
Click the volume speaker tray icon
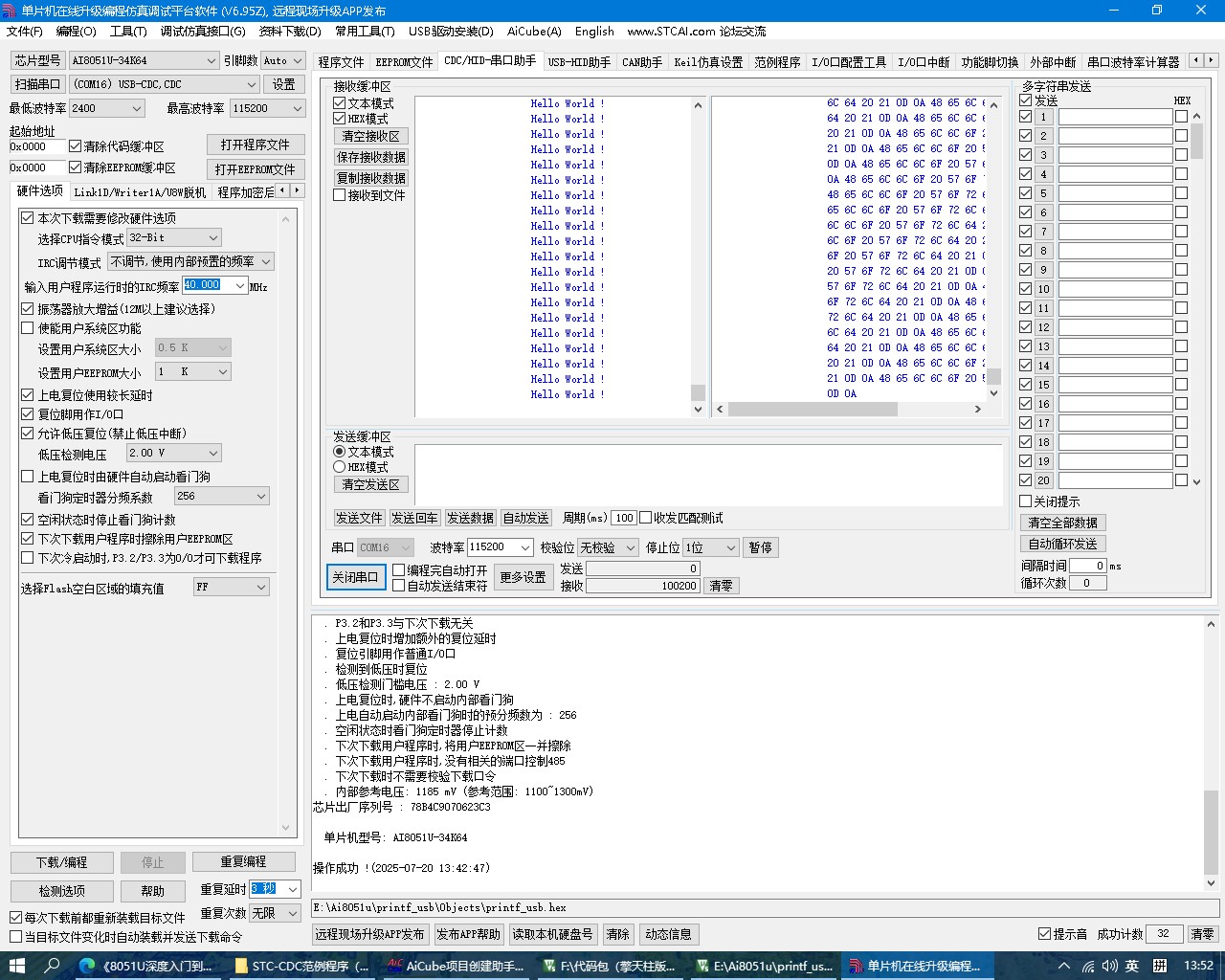pos(1109,966)
